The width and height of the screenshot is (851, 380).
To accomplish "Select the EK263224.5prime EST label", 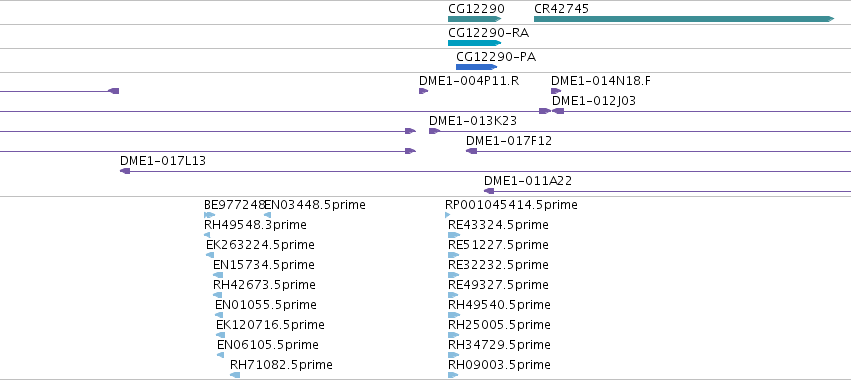I will coord(261,245).
